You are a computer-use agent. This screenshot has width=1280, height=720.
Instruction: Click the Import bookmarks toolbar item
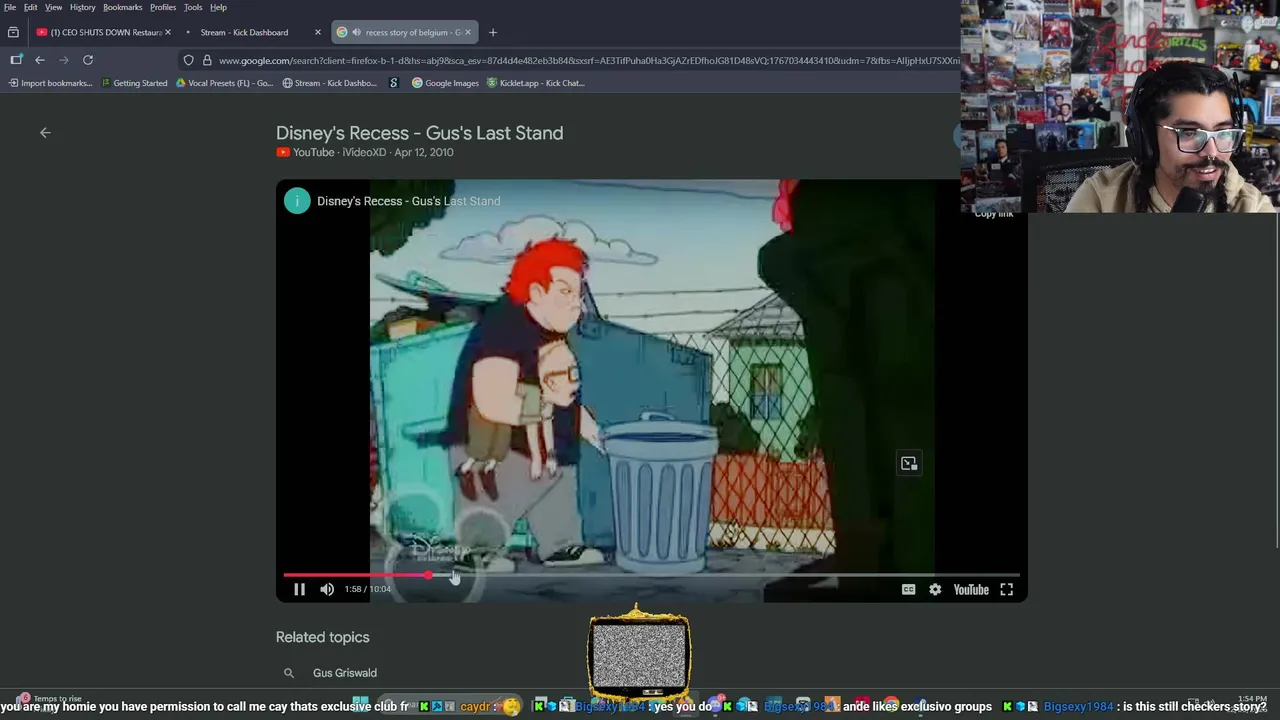50,83
